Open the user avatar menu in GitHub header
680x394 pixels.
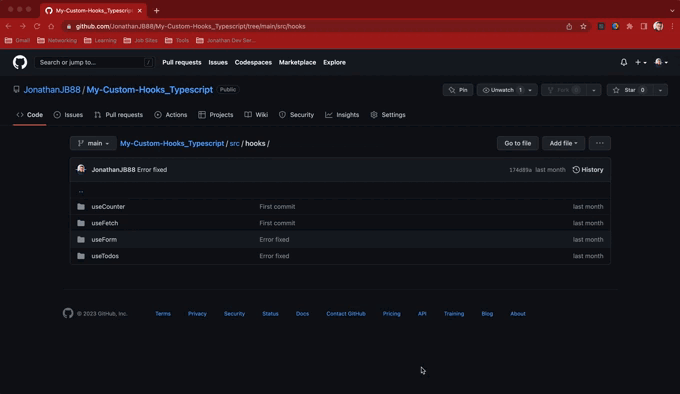(661, 62)
